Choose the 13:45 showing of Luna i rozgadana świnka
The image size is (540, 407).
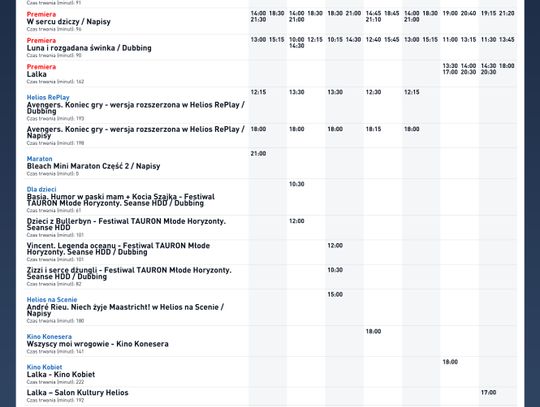(x=507, y=40)
